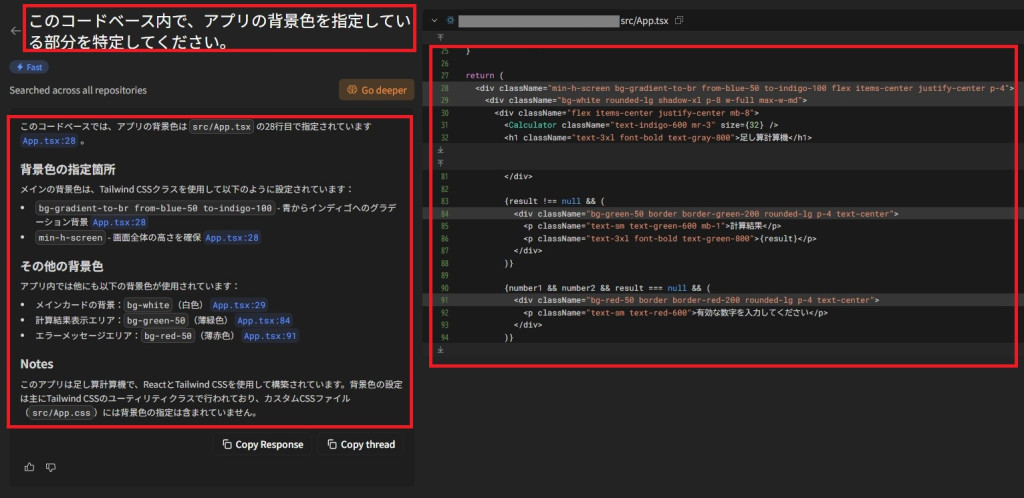Click the file type icon before src/App.tsx
1024x498 pixels.
(x=450, y=20)
